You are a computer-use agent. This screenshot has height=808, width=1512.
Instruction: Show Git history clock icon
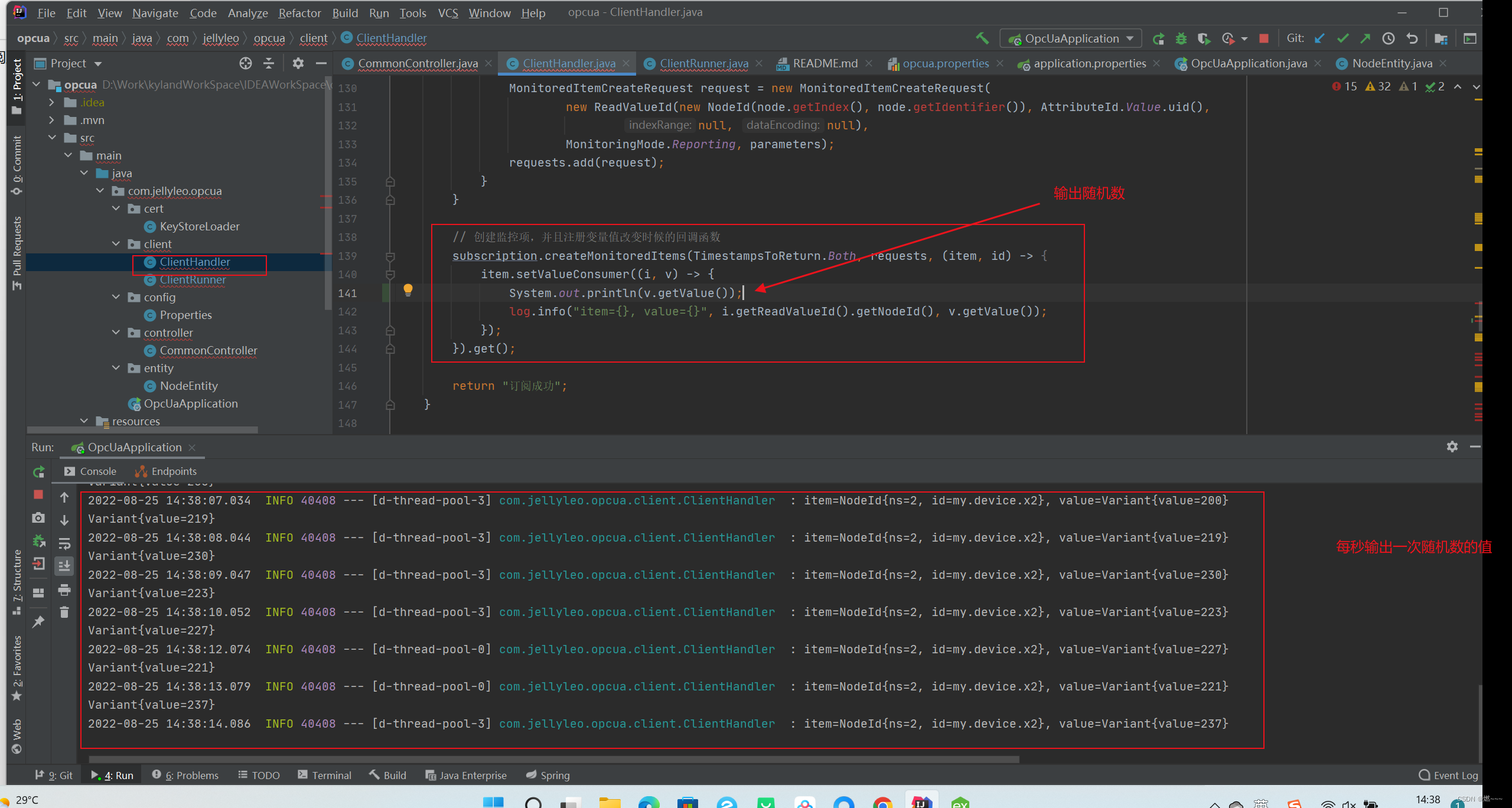(1389, 38)
